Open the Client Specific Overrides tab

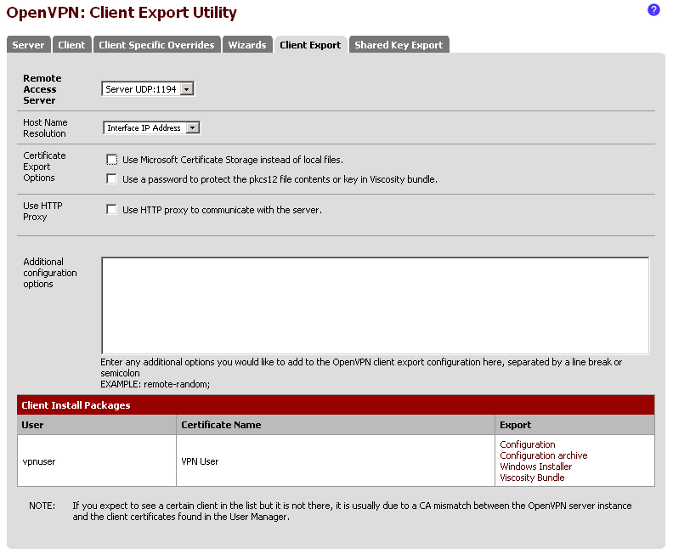[157, 45]
